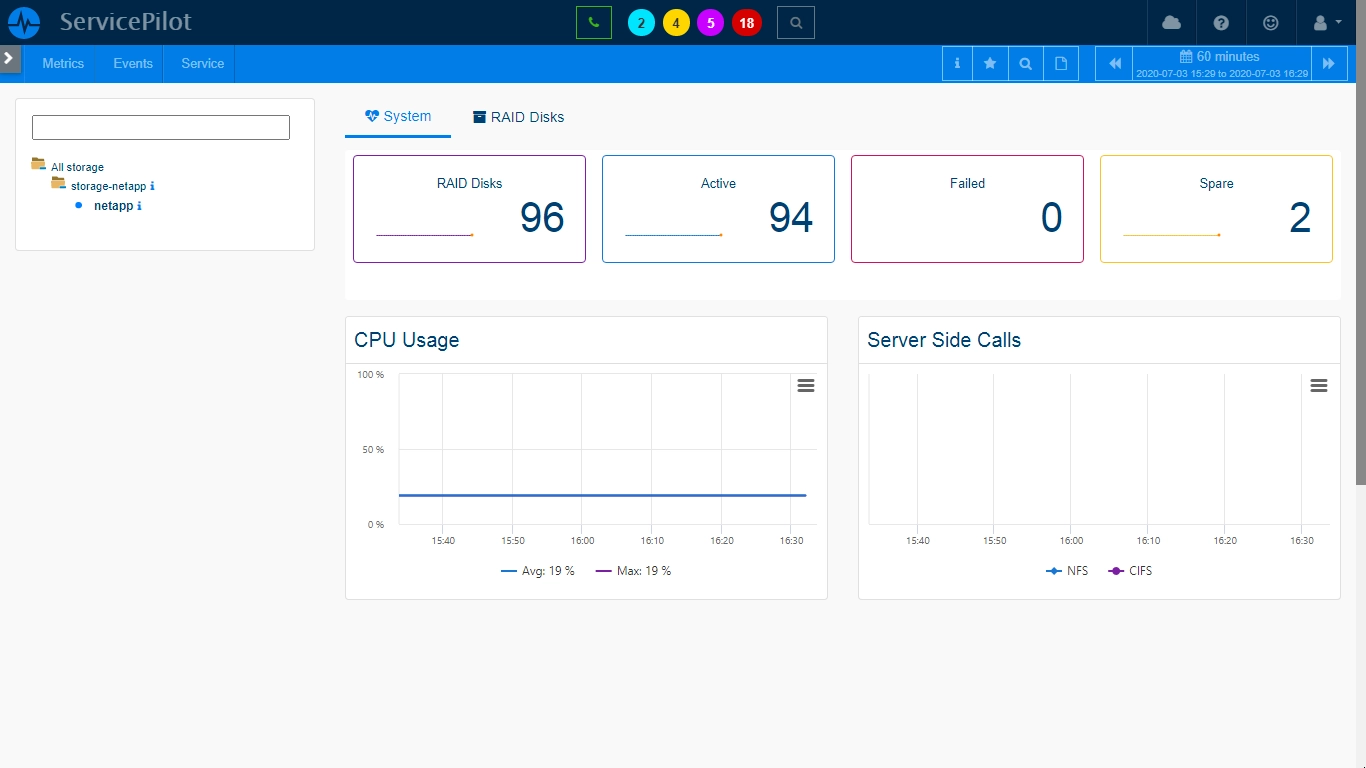Open the Active 94 summary card

pos(718,209)
